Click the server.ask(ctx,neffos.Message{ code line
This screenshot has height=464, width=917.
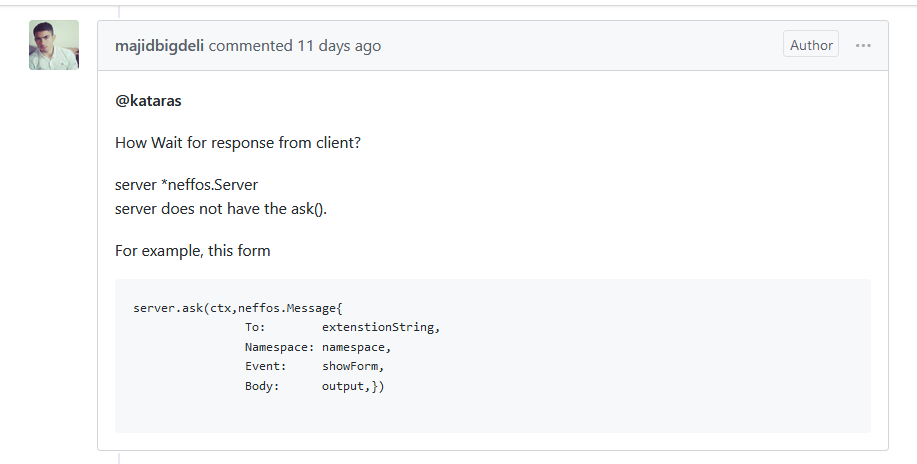238,308
